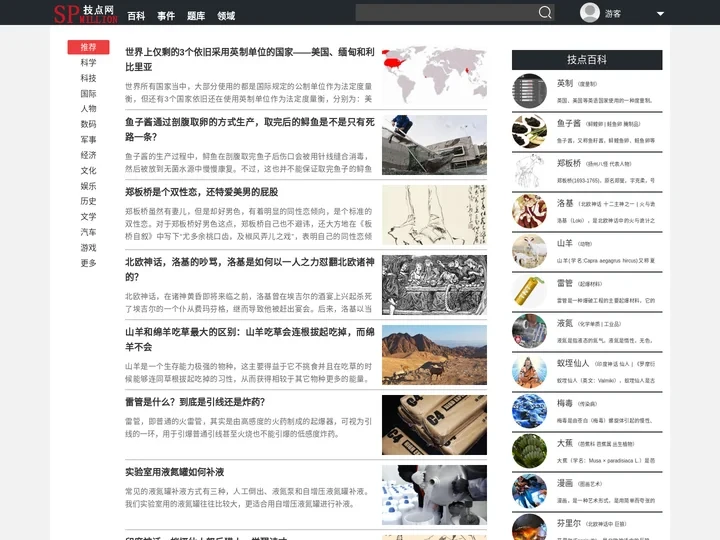Click the 芬里尔 encyclopedia round icon

pos(529,527)
